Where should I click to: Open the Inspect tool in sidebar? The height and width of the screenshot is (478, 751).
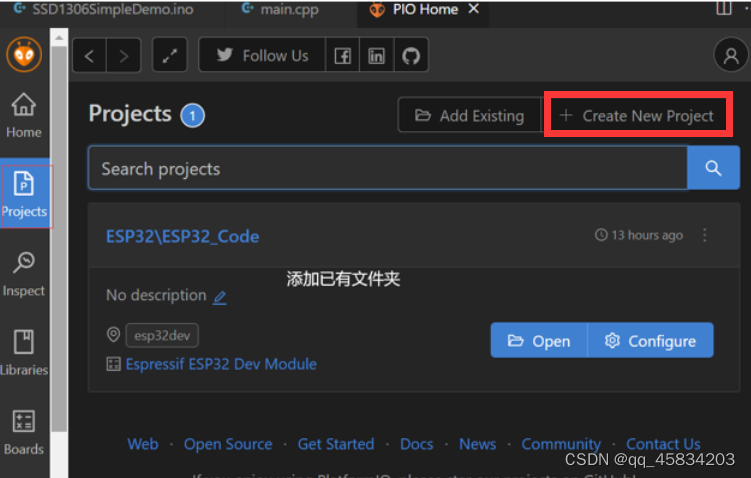[23, 274]
